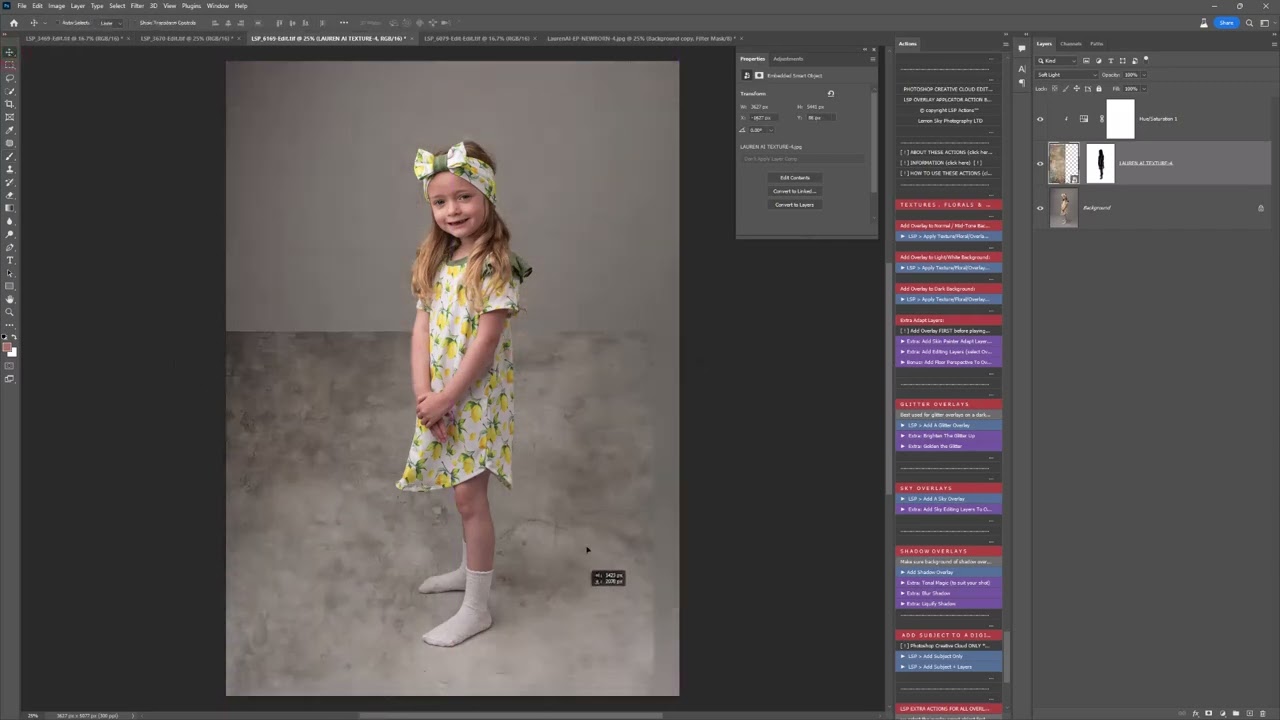
Task: Open the Character panel icon
Action: [1021, 69]
